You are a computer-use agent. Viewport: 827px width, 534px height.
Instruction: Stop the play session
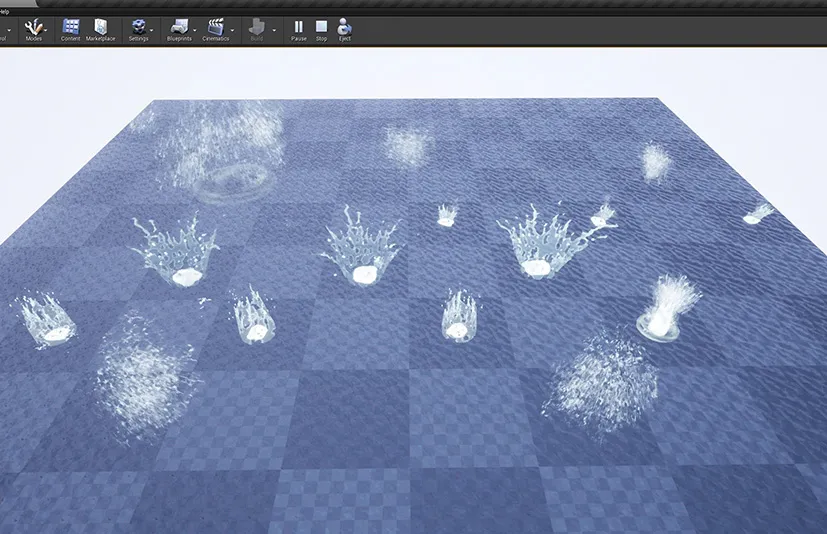click(321, 26)
